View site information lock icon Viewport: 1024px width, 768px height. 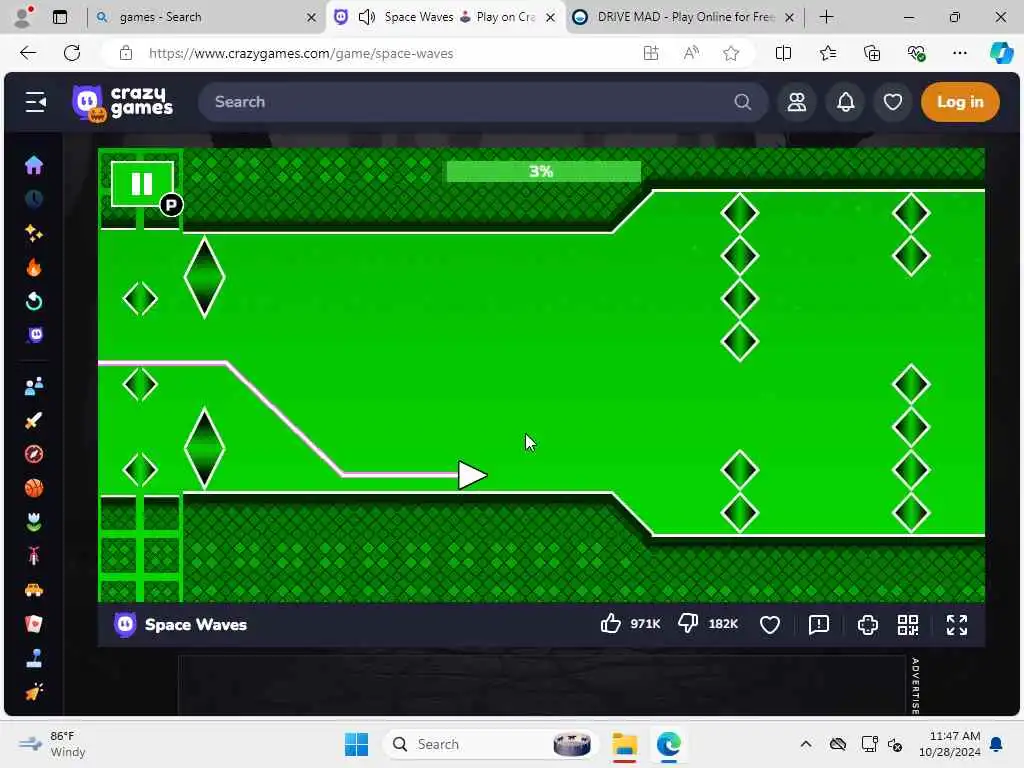coord(125,53)
